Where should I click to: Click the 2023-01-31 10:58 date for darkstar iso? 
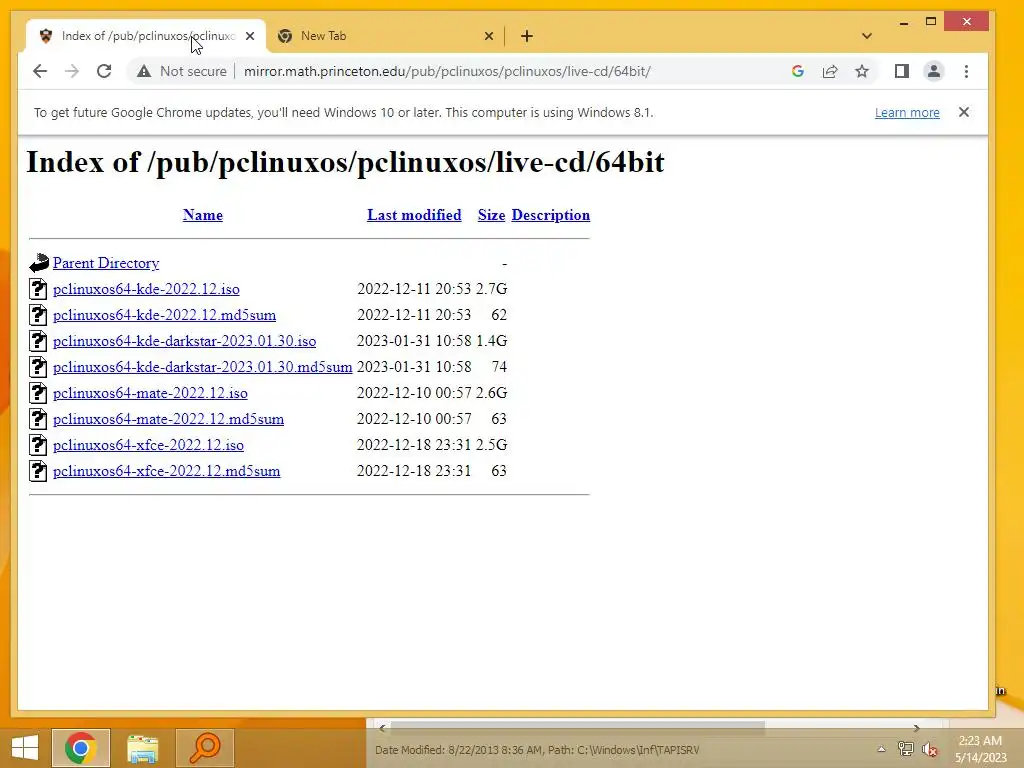point(414,341)
